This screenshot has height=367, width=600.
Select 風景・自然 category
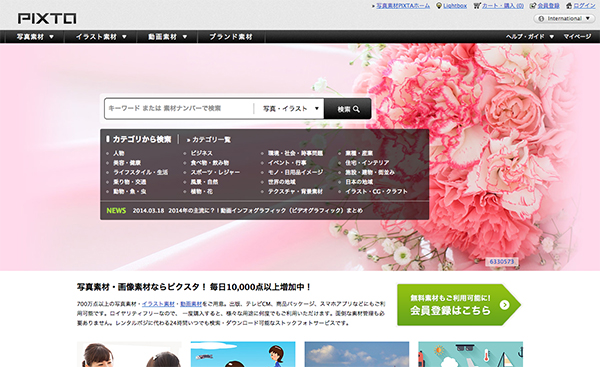pyautogui.click(x=204, y=182)
